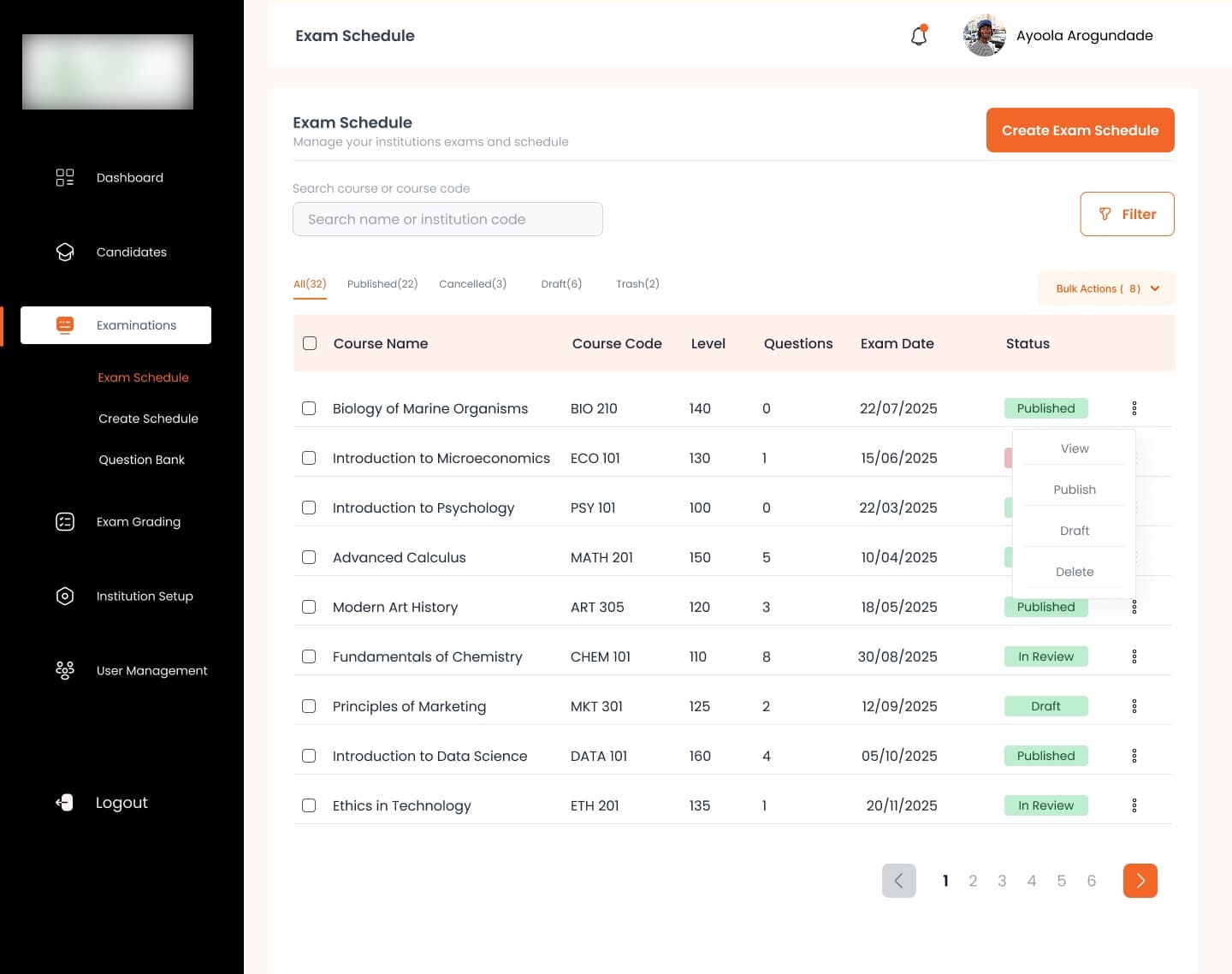Select the Introduction to Microeconomics checkbox
The width and height of the screenshot is (1232, 974).
(309, 458)
